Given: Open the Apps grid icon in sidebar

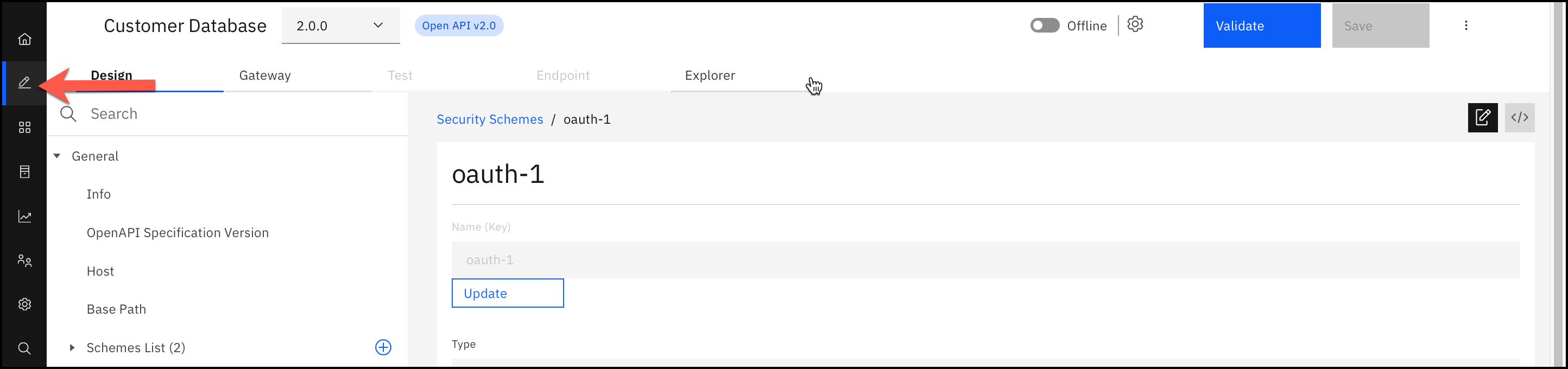Looking at the screenshot, I should click(24, 126).
